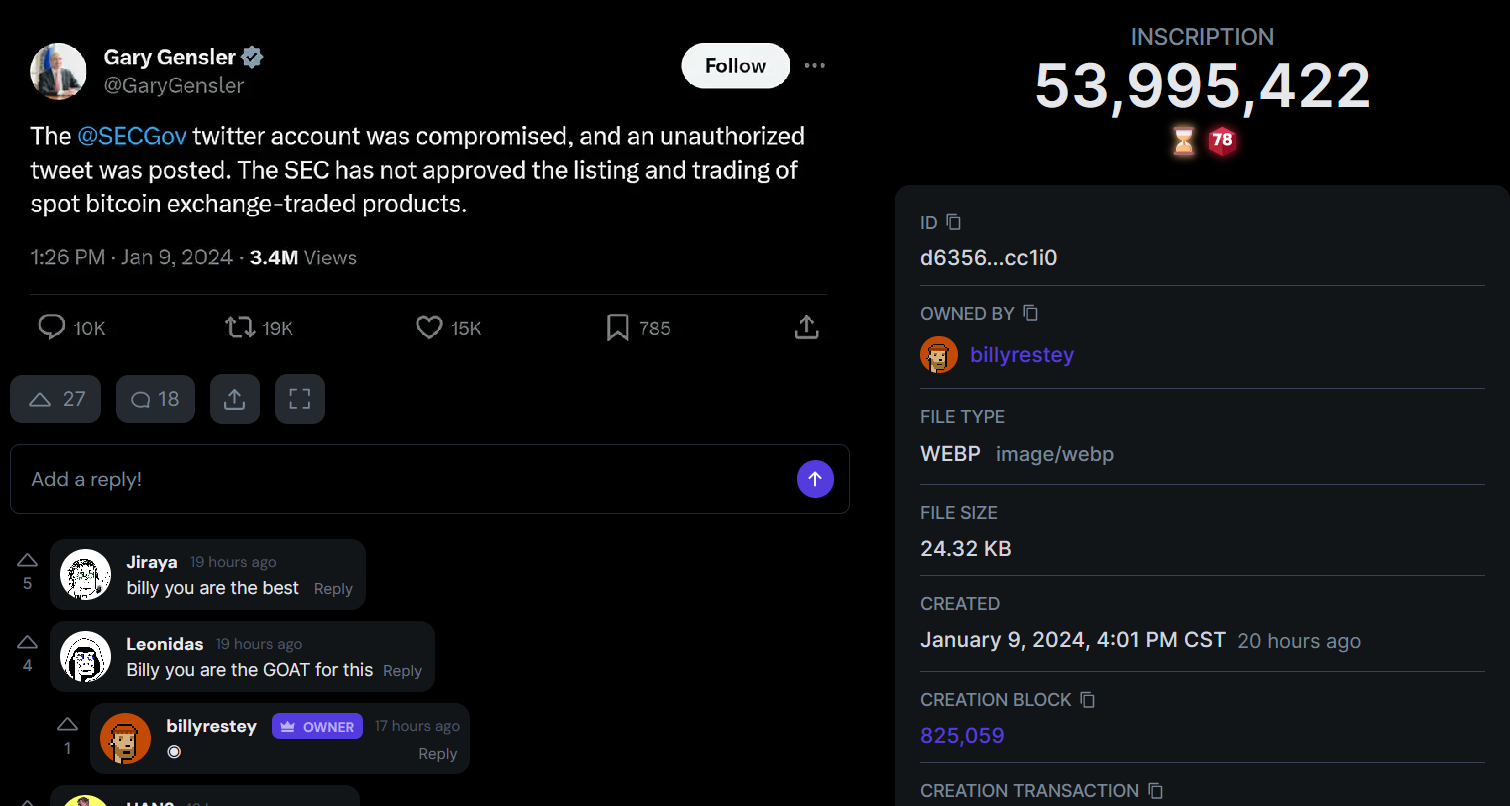This screenshot has height=806, width=1510.
Task: Copy the inscription ID
Action: point(953,222)
